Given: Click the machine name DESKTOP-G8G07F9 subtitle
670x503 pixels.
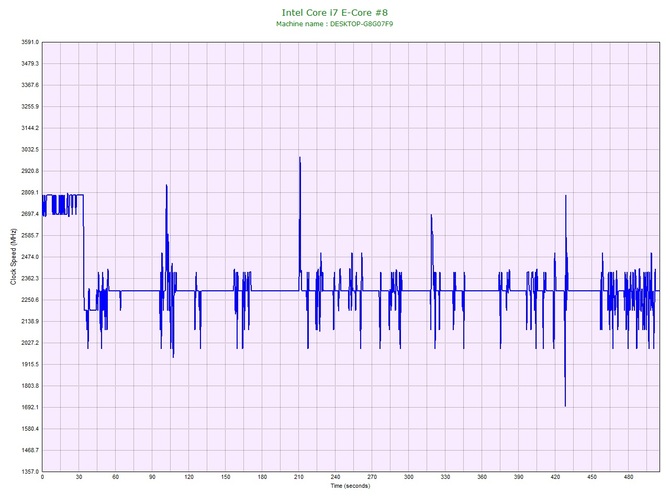Looking at the screenshot, I should pos(335,24).
